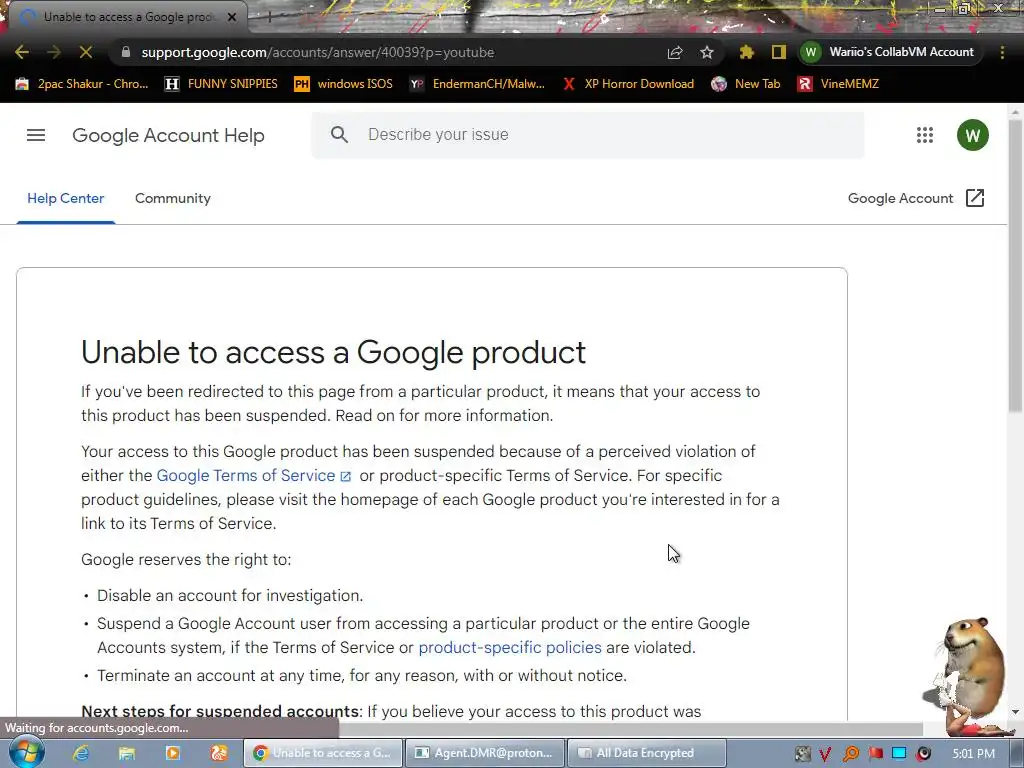Open the Google apps grid
1024x768 pixels.
point(925,135)
